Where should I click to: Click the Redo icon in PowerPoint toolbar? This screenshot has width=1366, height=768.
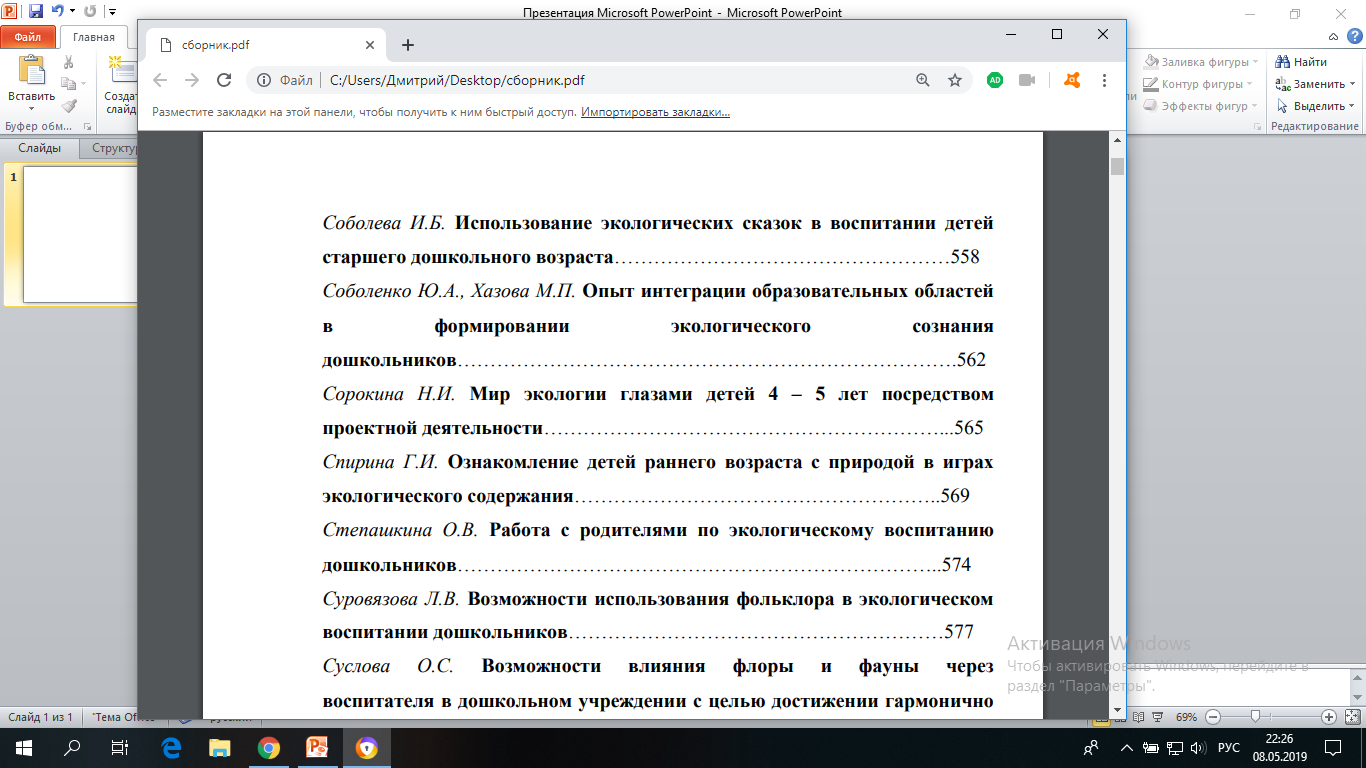click(x=90, y=12)
